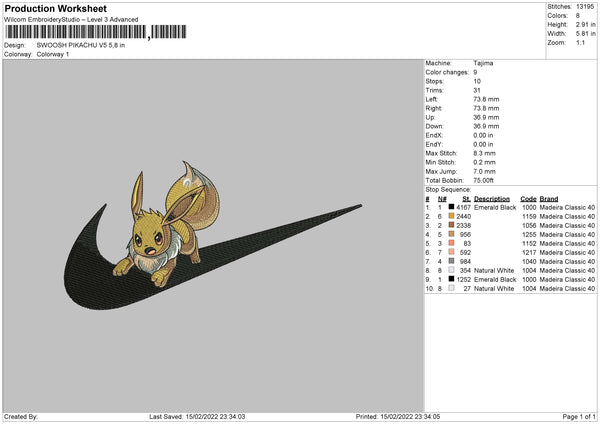Click the Width value "5.81 in"
Screen dimensions: 600x424
[x=585, y=34]
